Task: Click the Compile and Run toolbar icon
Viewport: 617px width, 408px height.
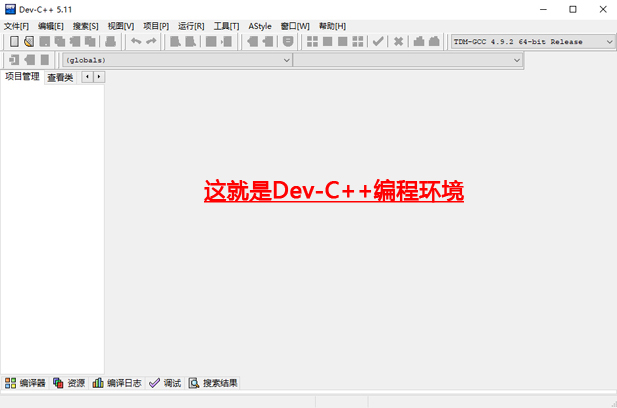Action: tap(343, 41)
